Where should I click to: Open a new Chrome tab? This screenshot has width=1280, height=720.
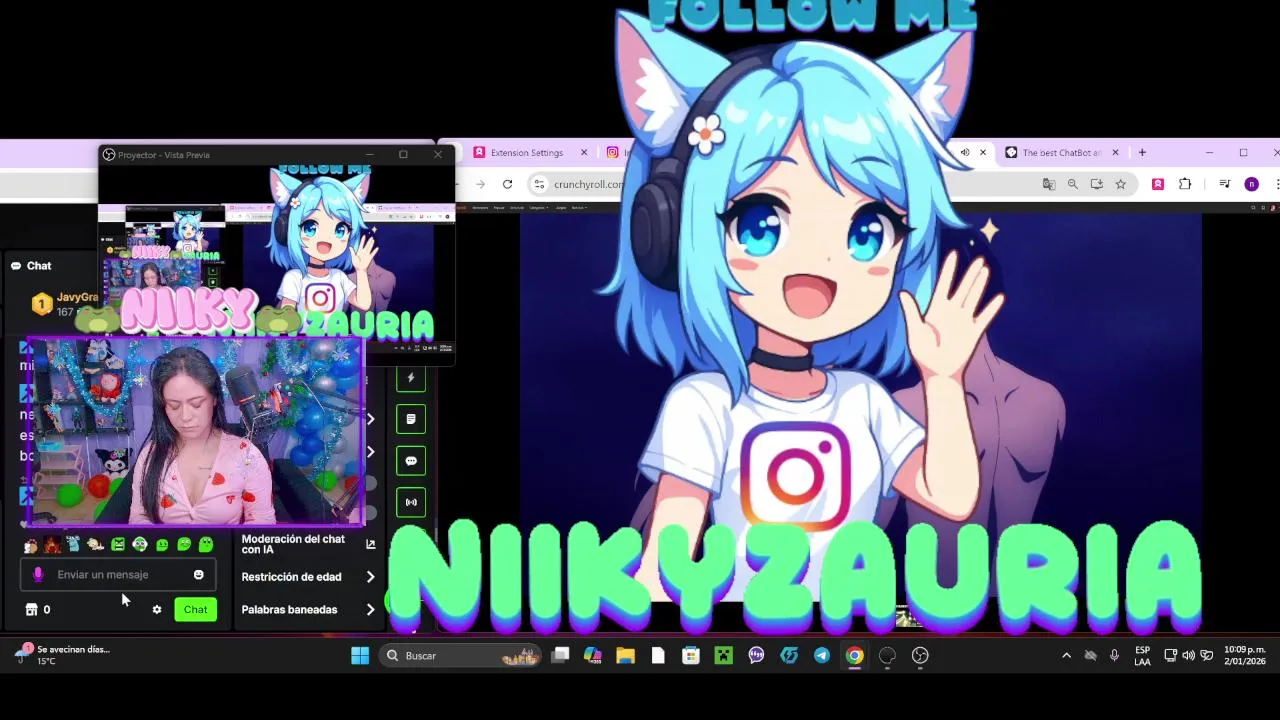point(1142,153)
